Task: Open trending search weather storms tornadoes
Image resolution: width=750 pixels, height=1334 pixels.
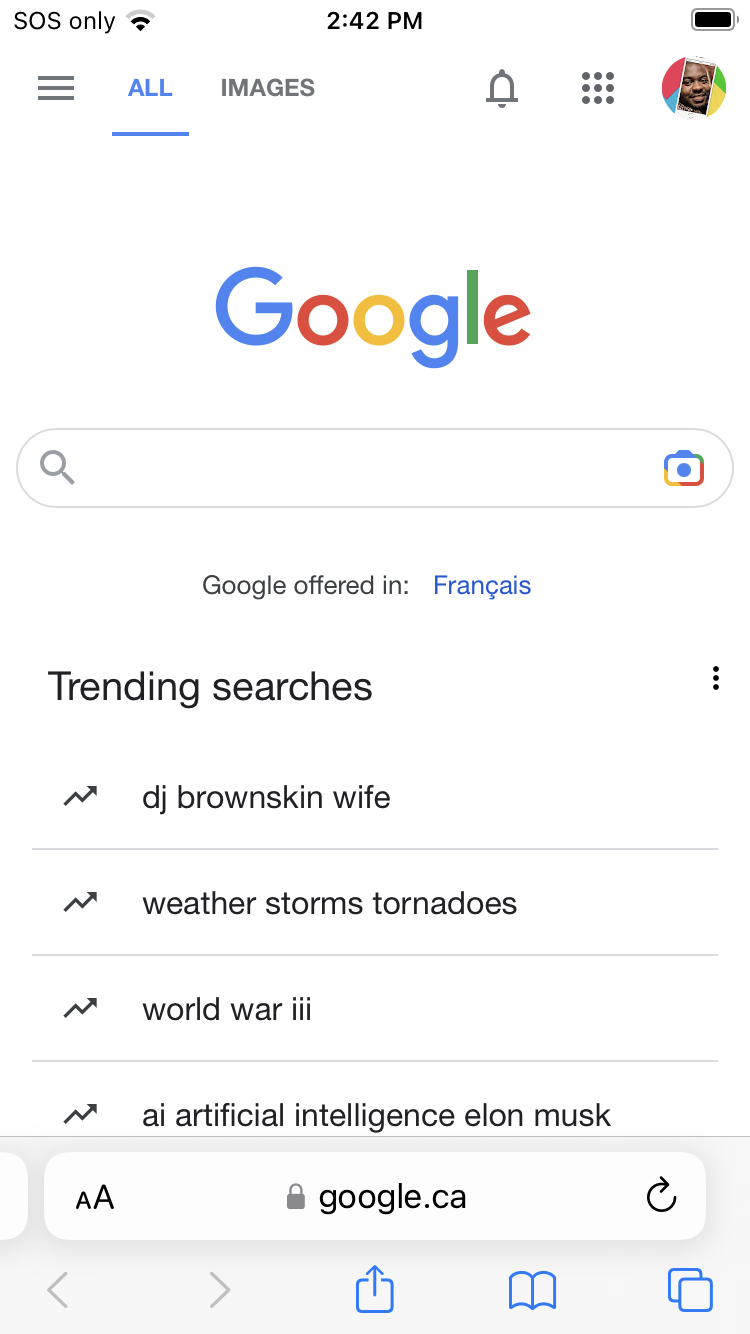Action: pyautogui.click(x=329, y=903)
